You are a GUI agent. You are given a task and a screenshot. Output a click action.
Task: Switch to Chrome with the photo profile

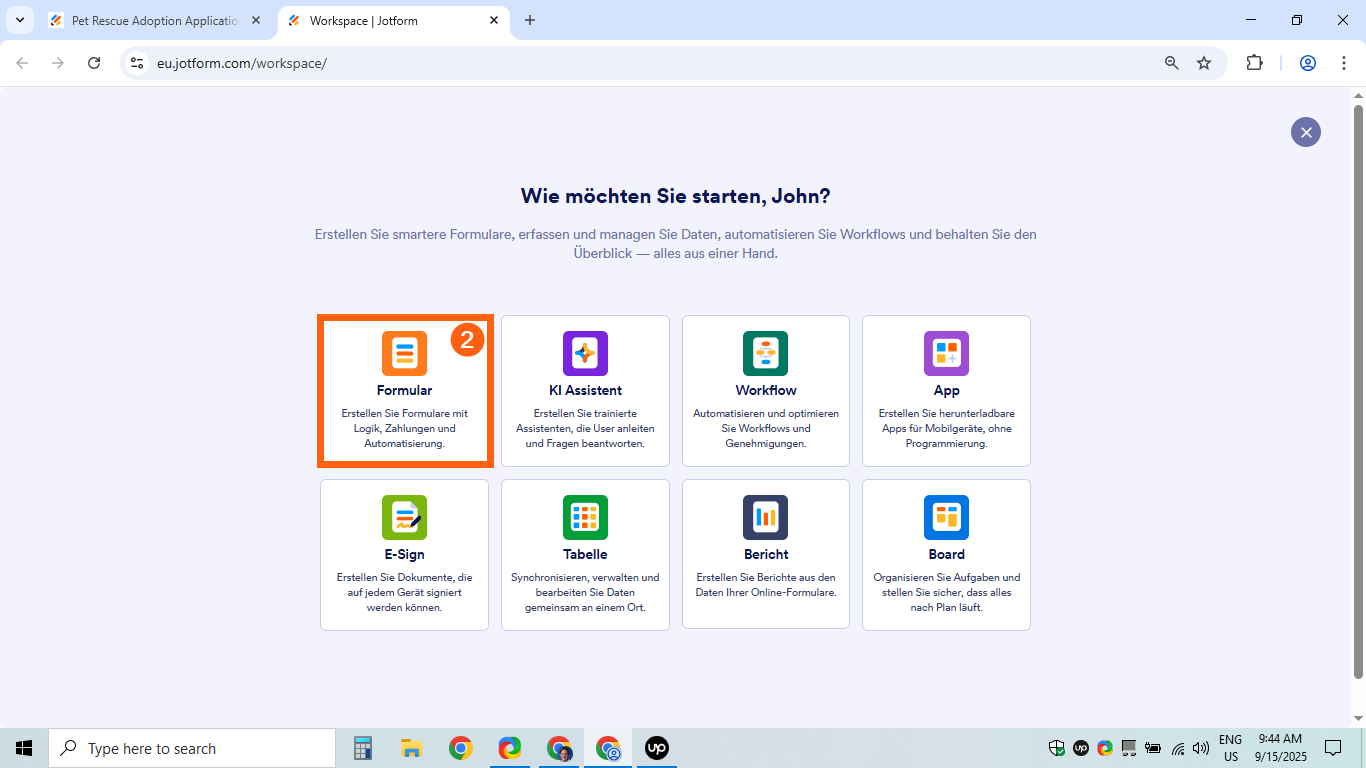click(x=560, y=748)
